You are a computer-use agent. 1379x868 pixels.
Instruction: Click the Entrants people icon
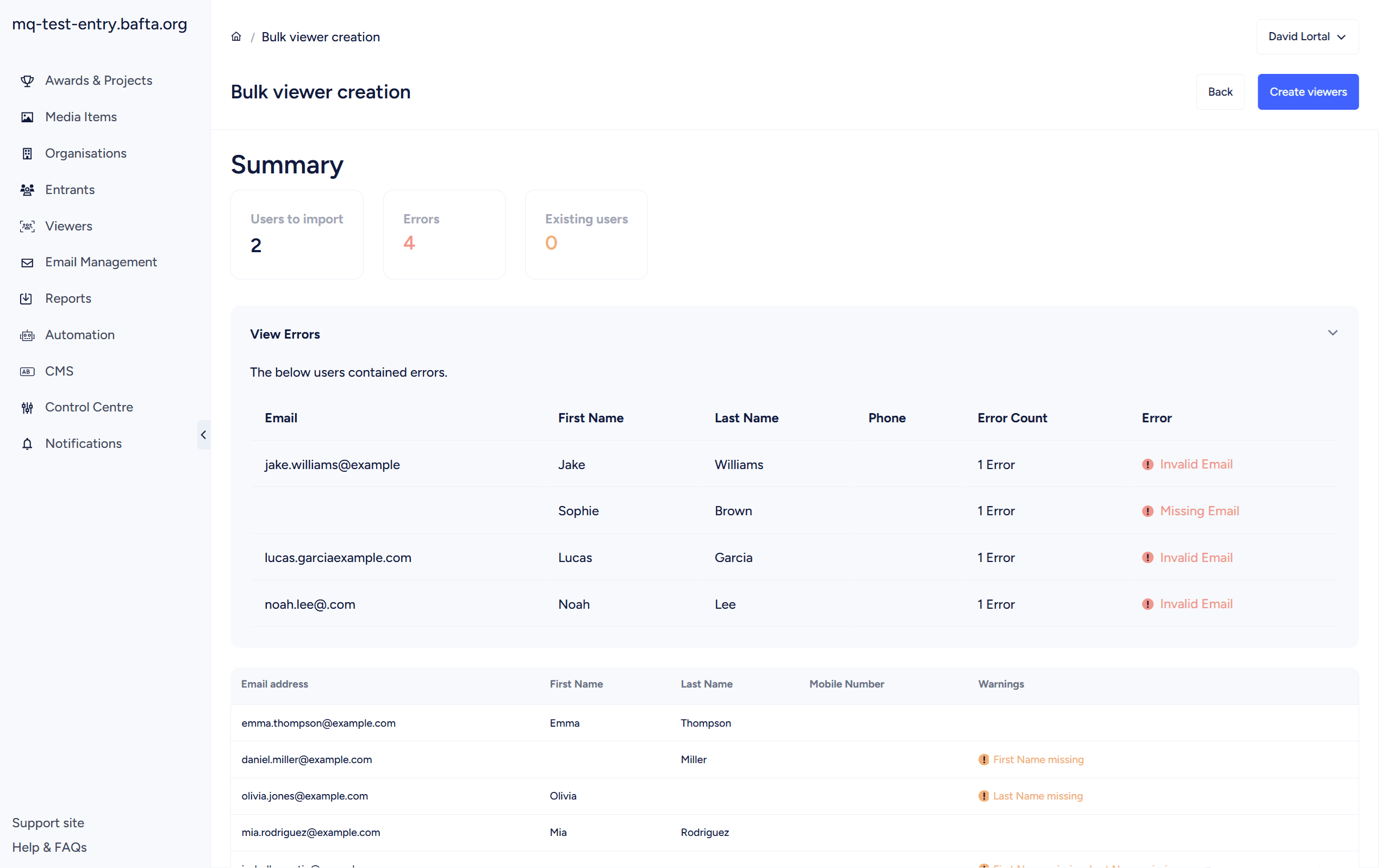point(27,190)
